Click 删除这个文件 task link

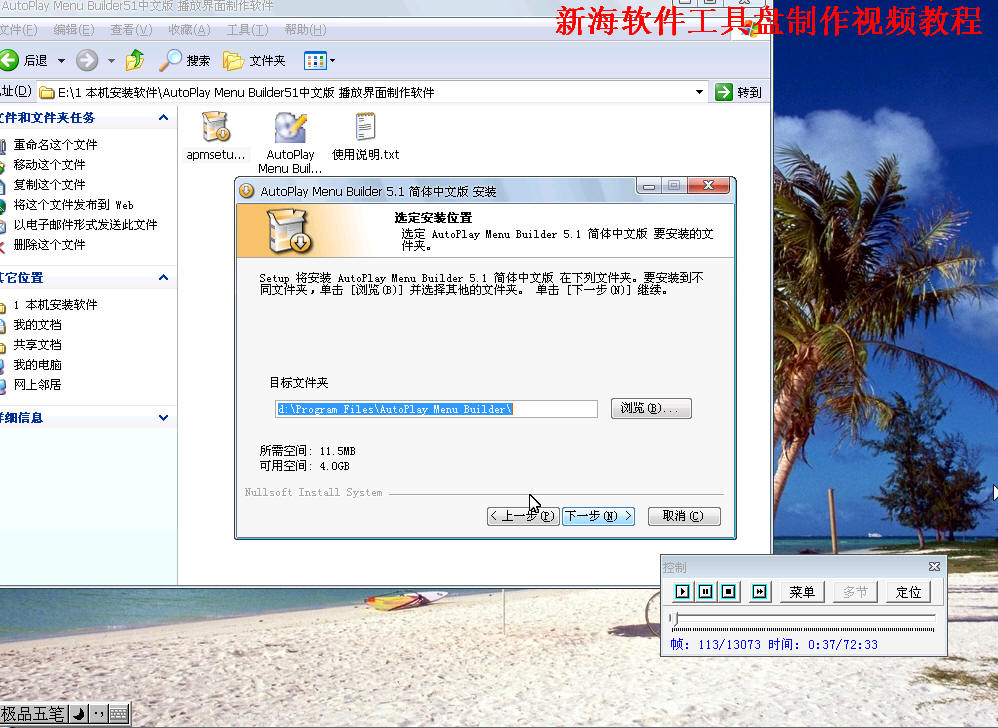(x=50, y=245)
